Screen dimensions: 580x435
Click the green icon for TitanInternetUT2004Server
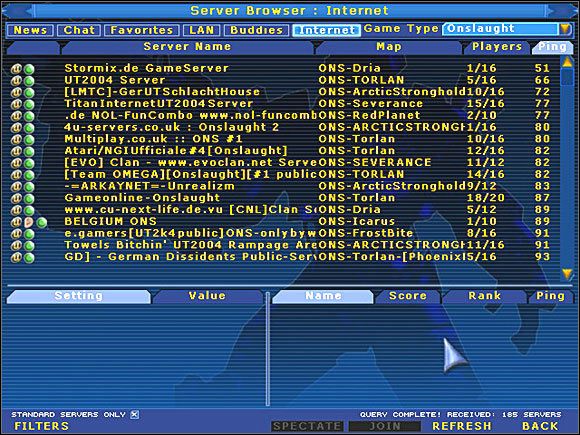point(29,104)
